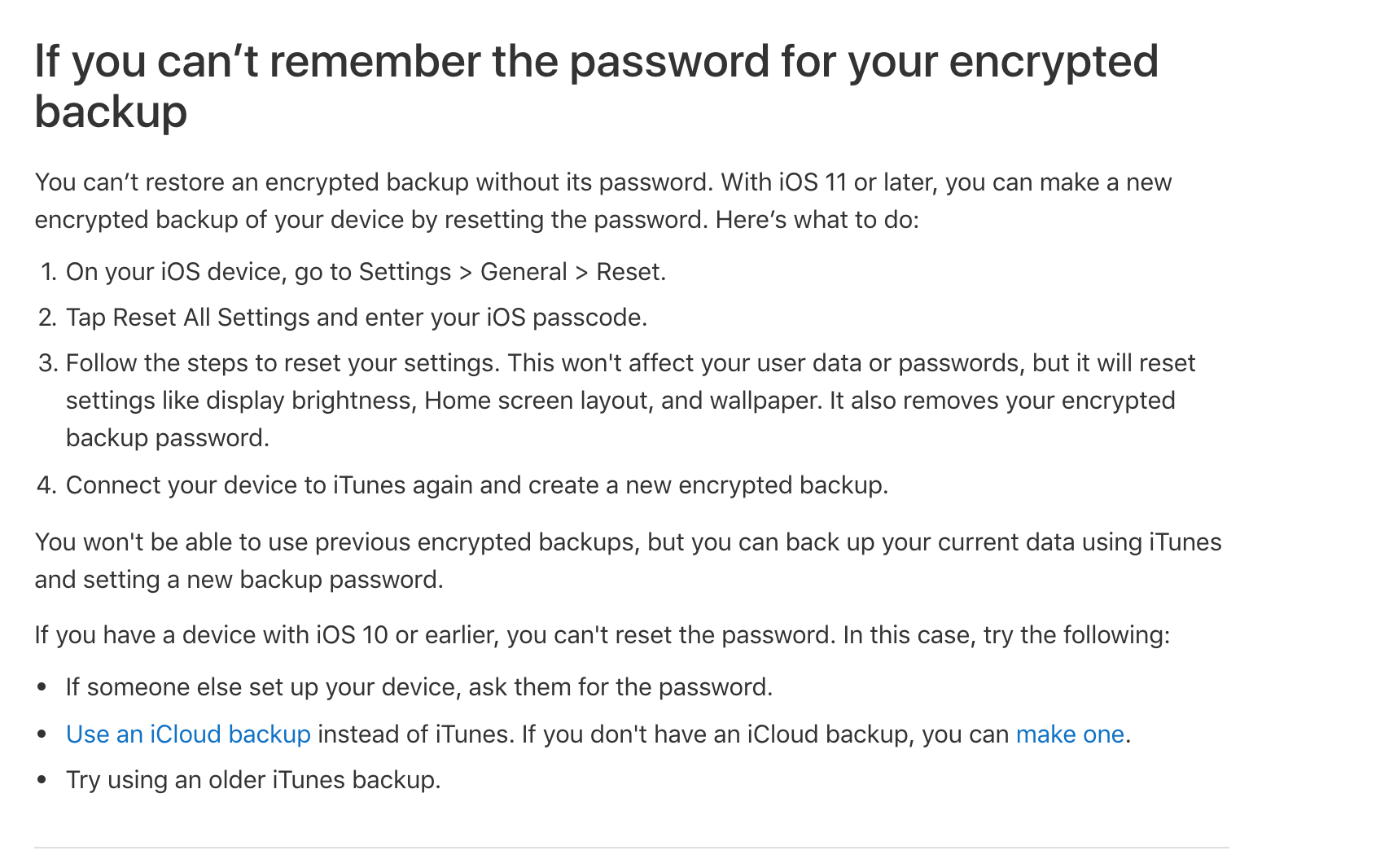The image size is (1389, 868).
Task: Follow the "make one" link
Action: [x=1070, y=734]
